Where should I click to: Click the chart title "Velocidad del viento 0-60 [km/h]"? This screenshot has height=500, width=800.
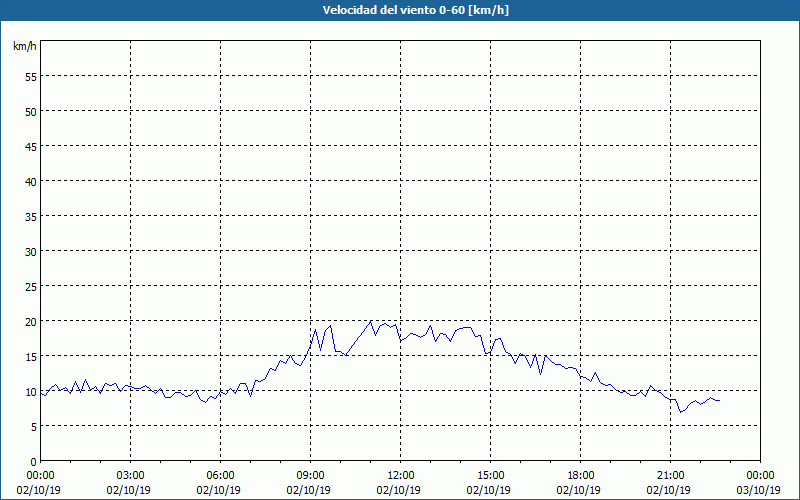click(415, 10)
